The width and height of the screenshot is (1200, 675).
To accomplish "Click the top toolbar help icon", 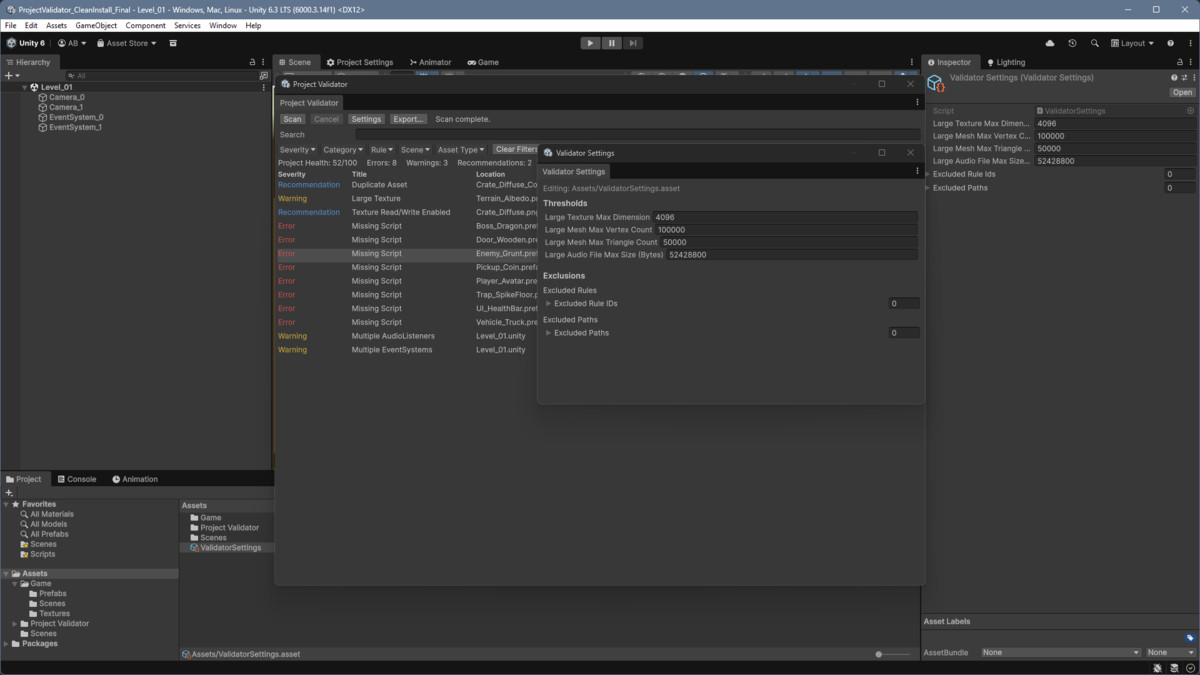I will (1171, 43).
